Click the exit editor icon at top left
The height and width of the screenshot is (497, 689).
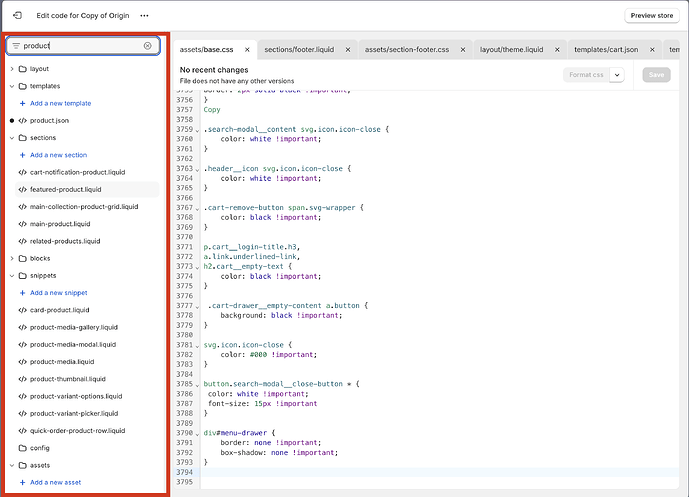(x=17, y=16)
